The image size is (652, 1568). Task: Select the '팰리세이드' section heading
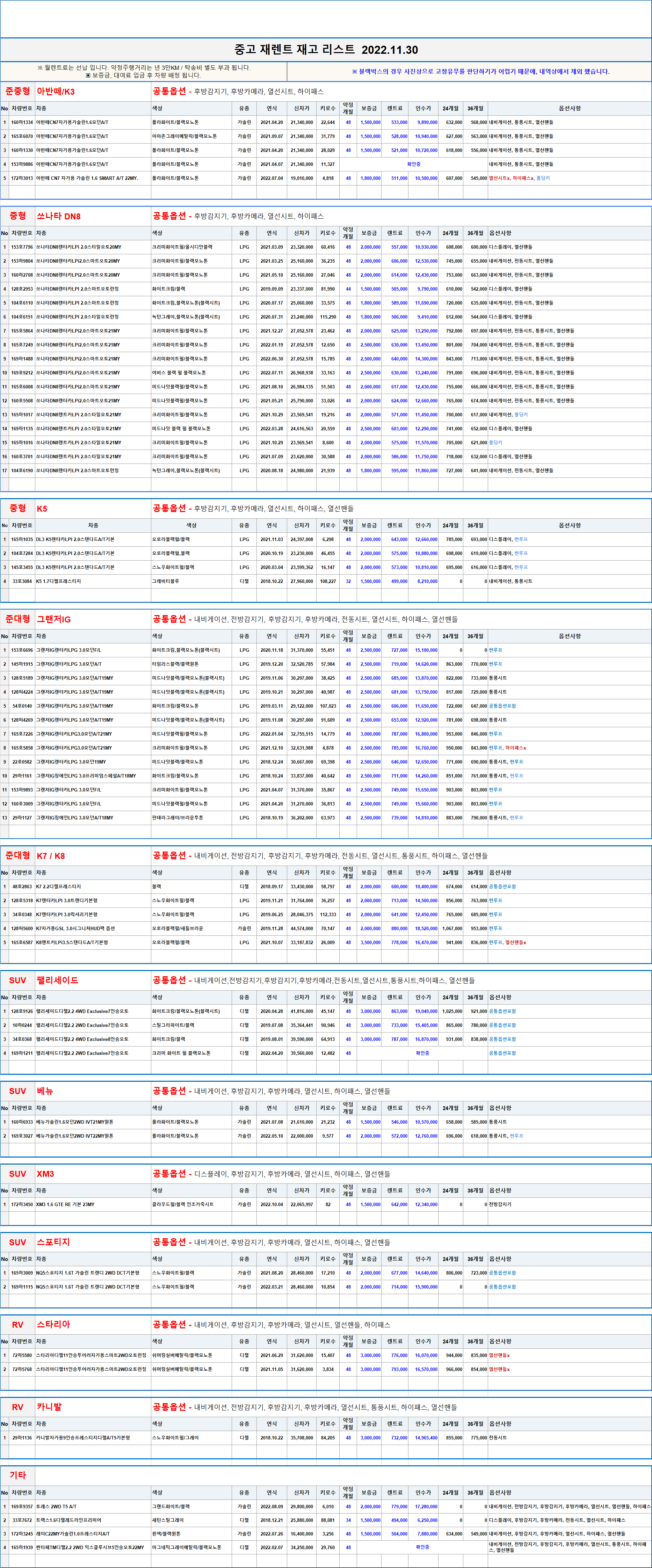57,980
